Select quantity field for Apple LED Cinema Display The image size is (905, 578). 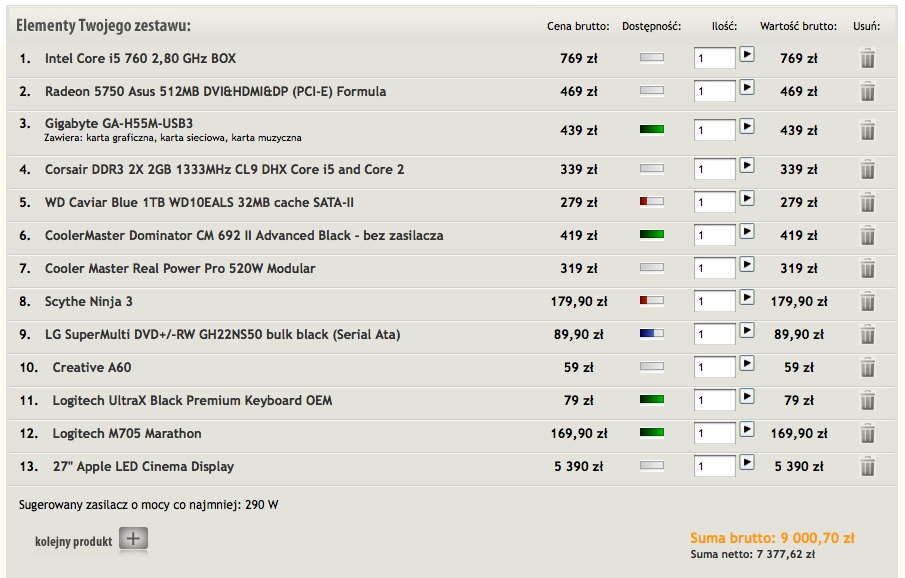(715, 466)
